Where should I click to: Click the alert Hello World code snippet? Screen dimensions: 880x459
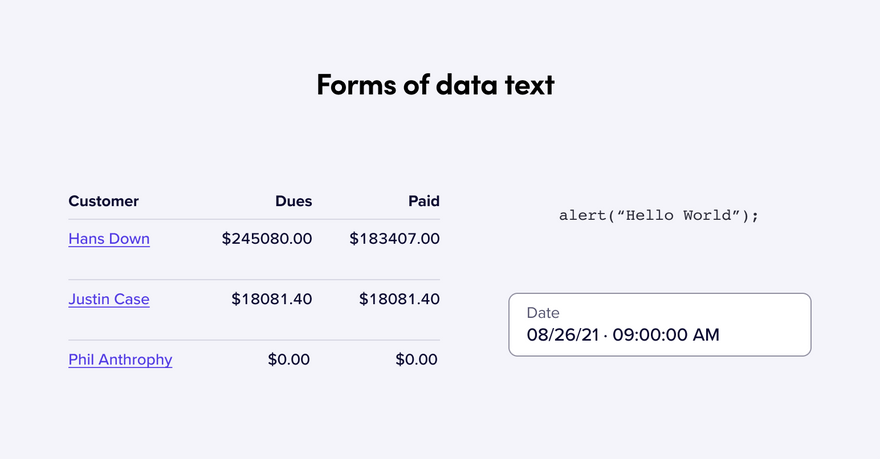[x=659, y=216]
